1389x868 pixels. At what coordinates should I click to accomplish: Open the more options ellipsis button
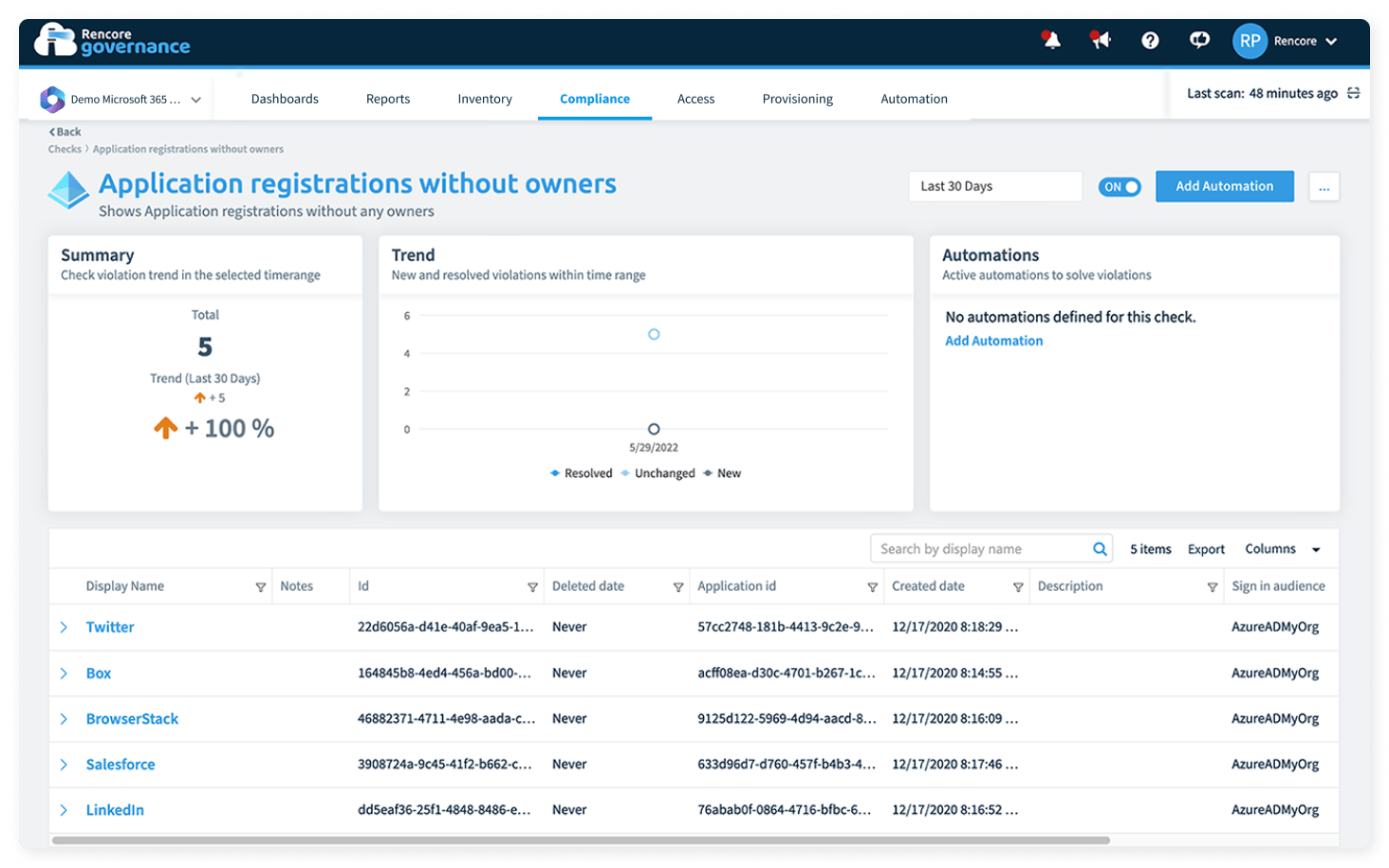1324,187
